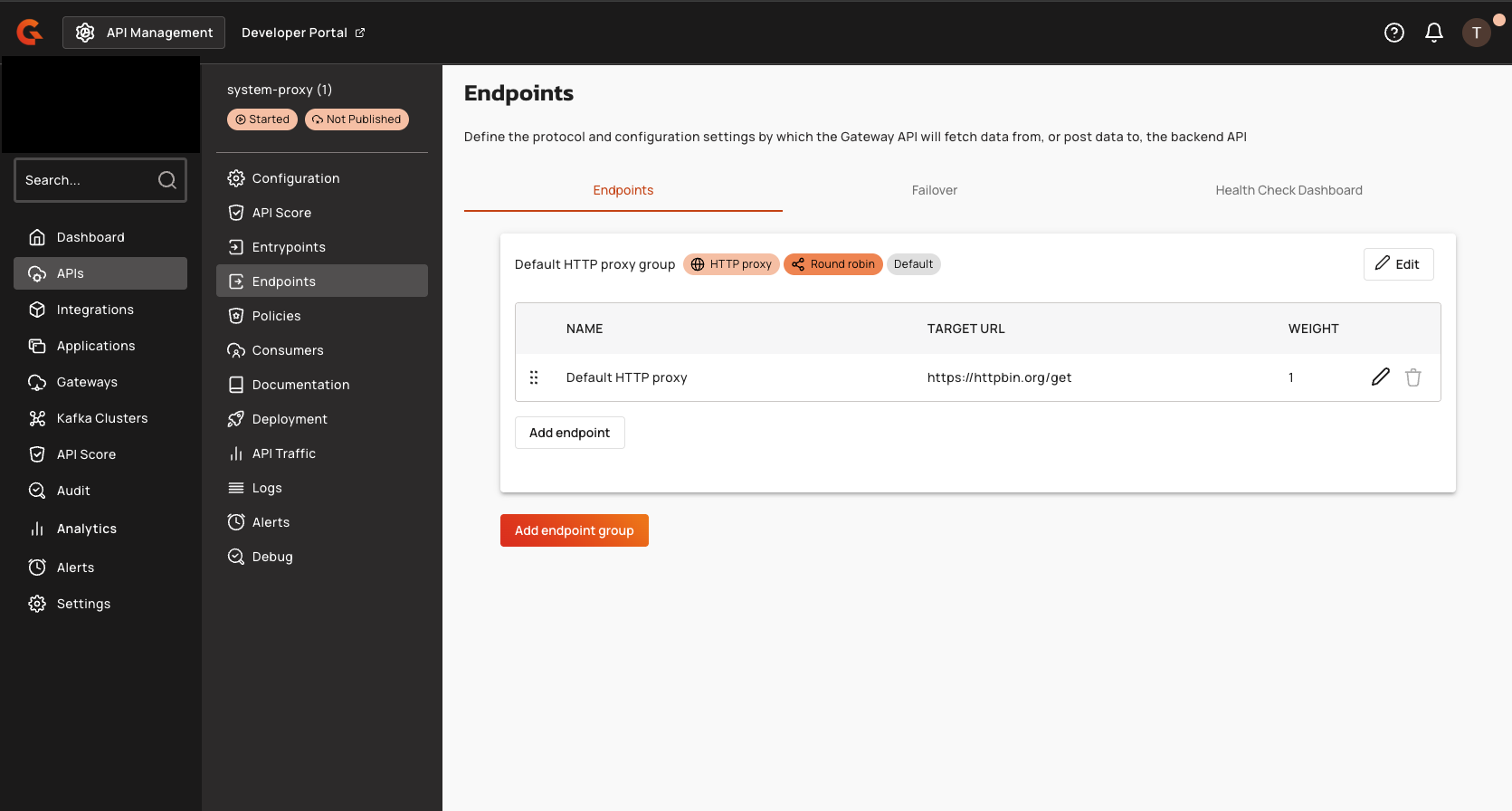Image resolution: width=1512 pixels, height=811 pixels.
Task: Open Kafka Clusters from sidebar
Action: point(101,418)
